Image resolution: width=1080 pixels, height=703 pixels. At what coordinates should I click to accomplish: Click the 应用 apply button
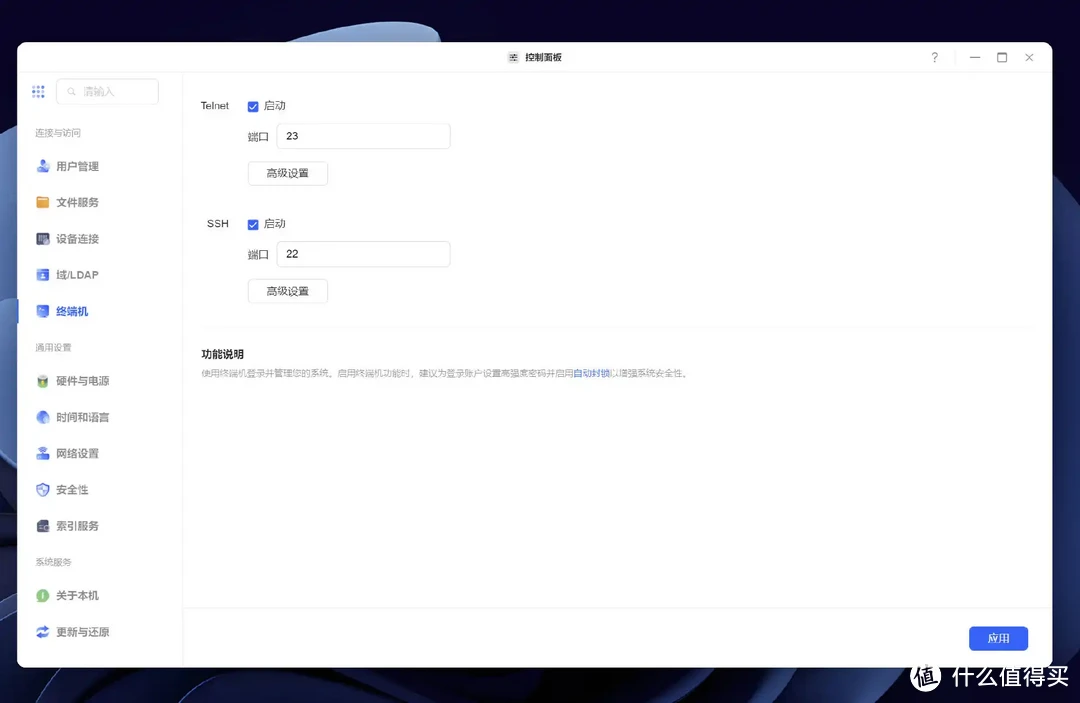pyautogui.click(x=998, y=638)
